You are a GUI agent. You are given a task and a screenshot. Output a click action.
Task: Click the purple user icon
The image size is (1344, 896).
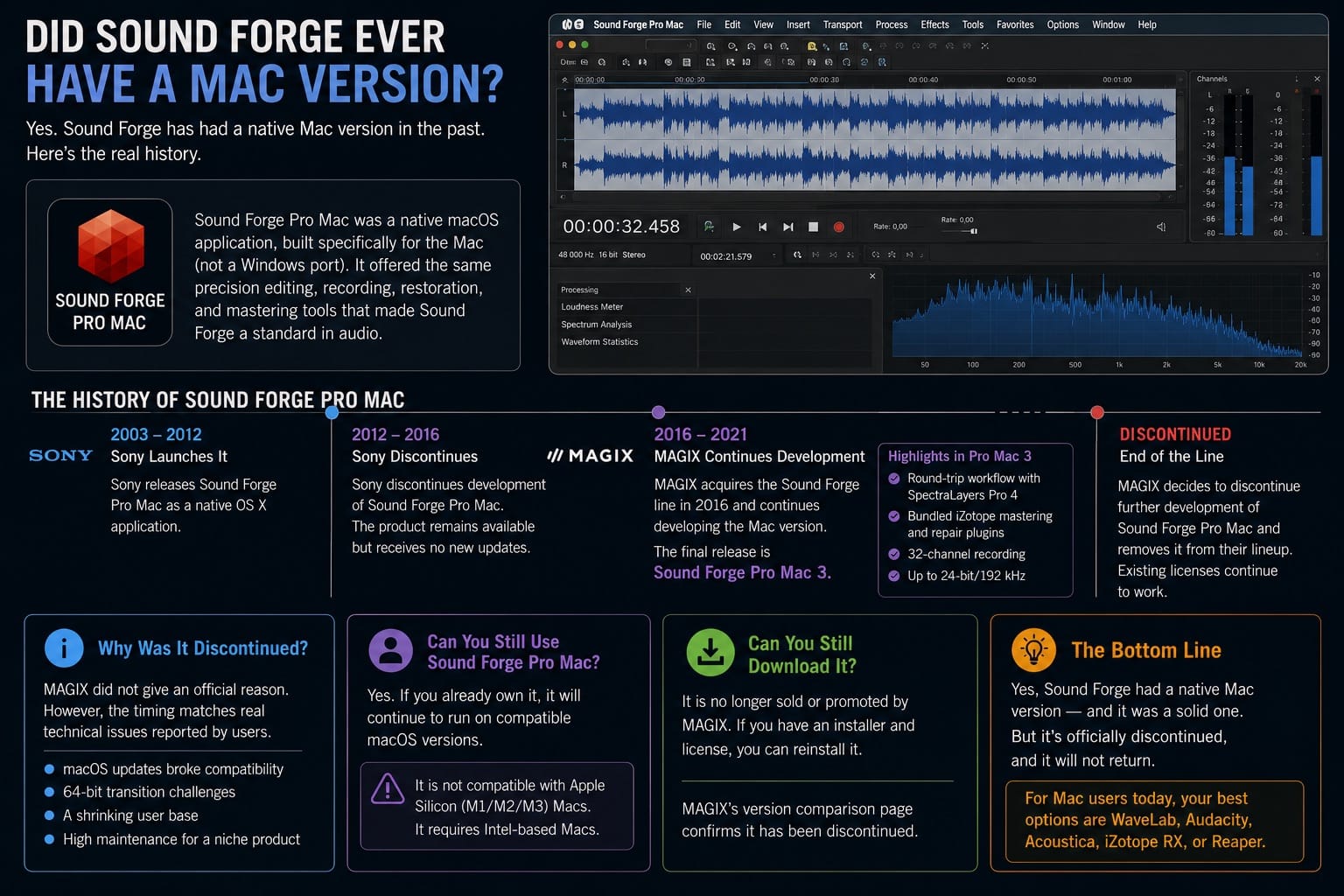pyautogui.click(x=390, y=651)
